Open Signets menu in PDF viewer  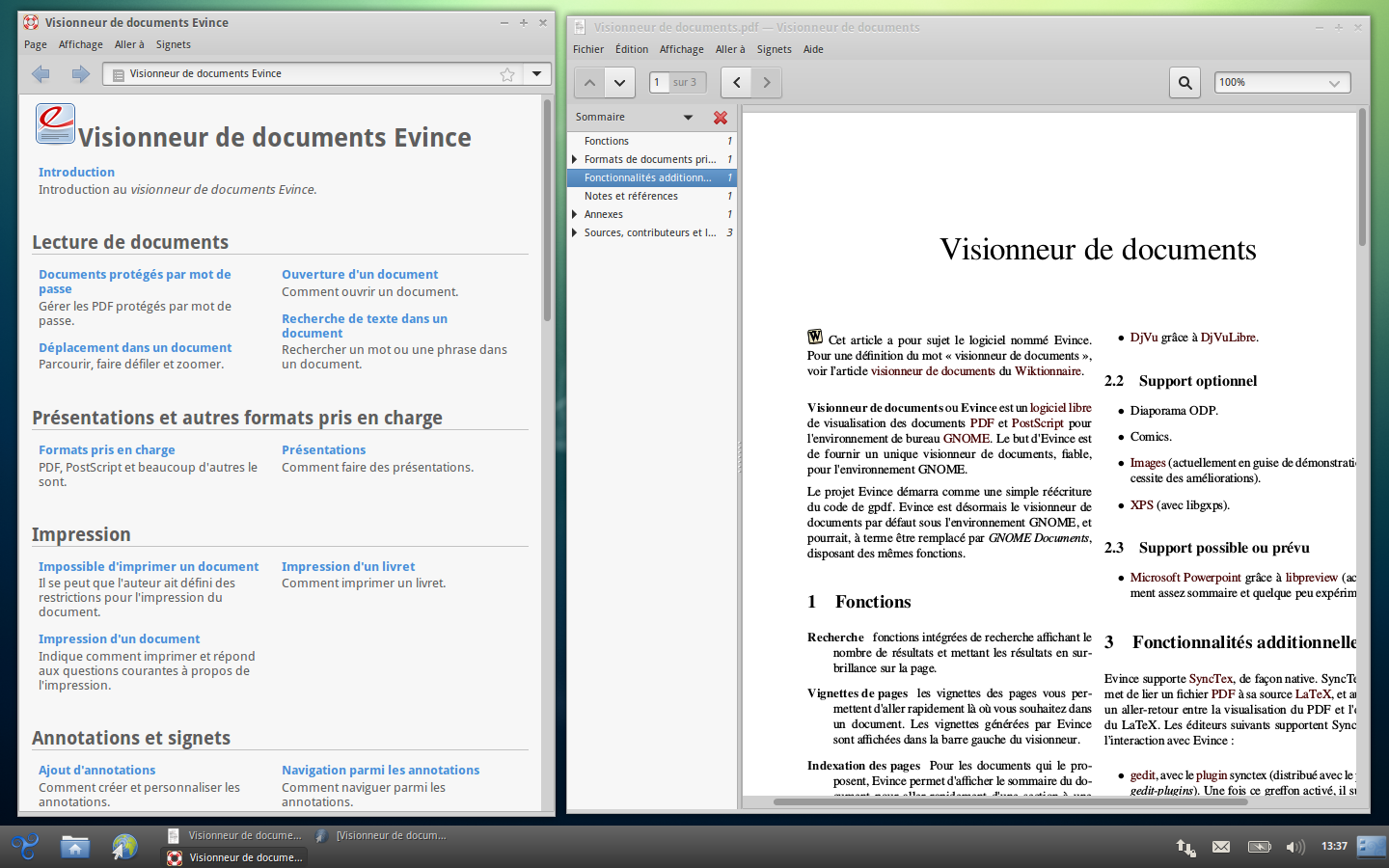[775, 49]
